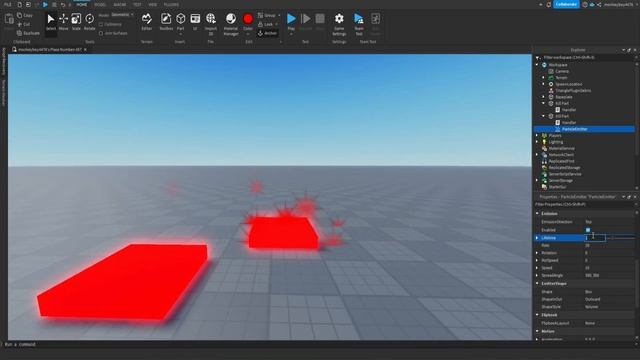
Task: Open the Material Manager
Action: coord(231,24)
